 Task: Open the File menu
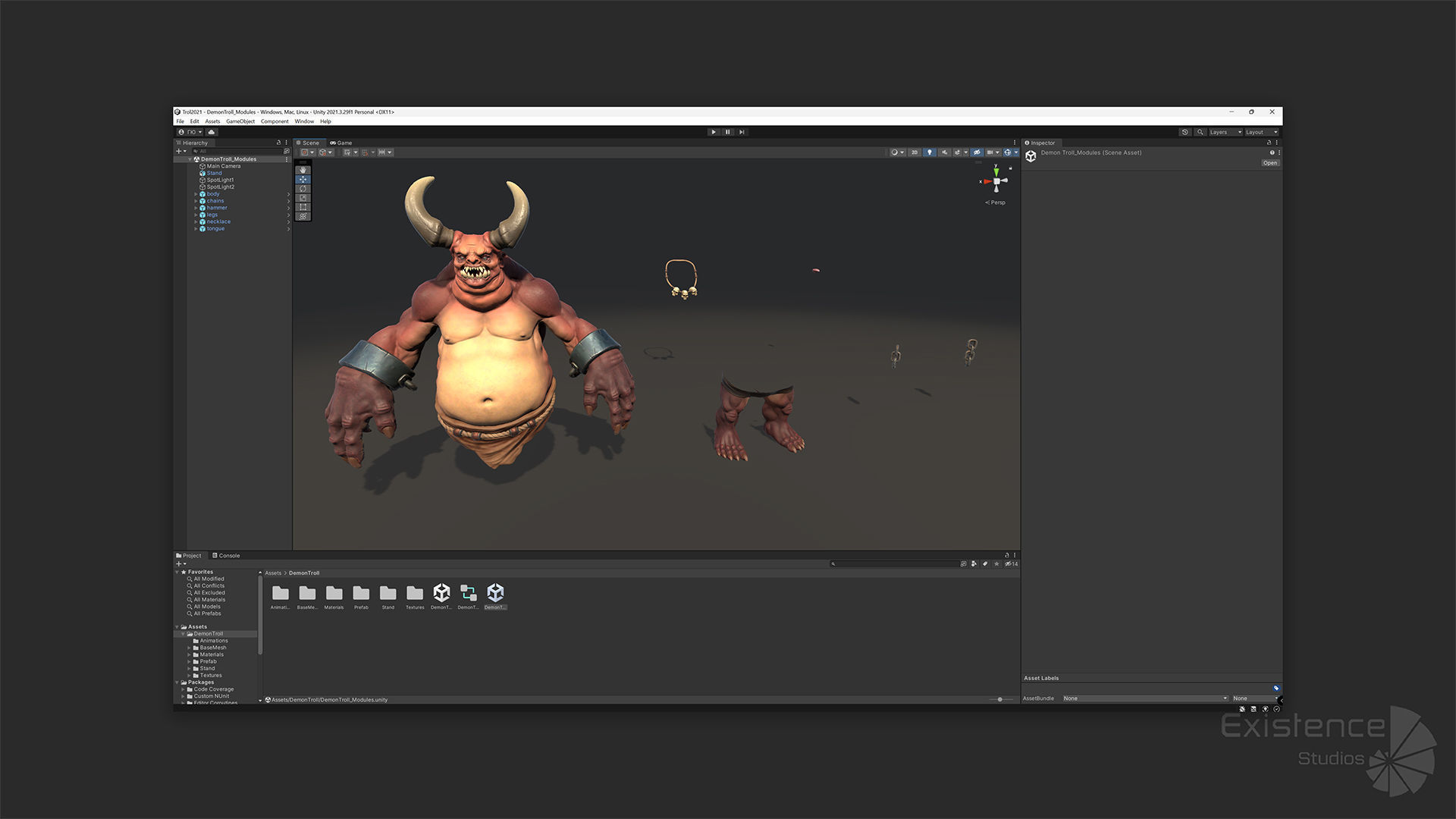pyautogui.click(x=180, y=121)
